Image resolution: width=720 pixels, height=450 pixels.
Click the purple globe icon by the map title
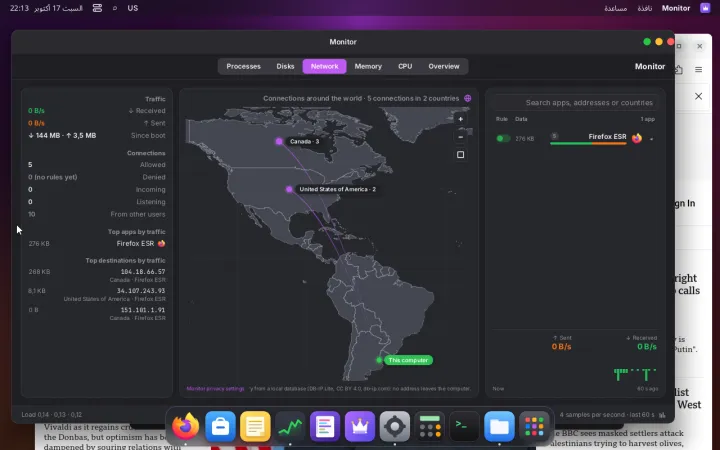coord(467,98)
